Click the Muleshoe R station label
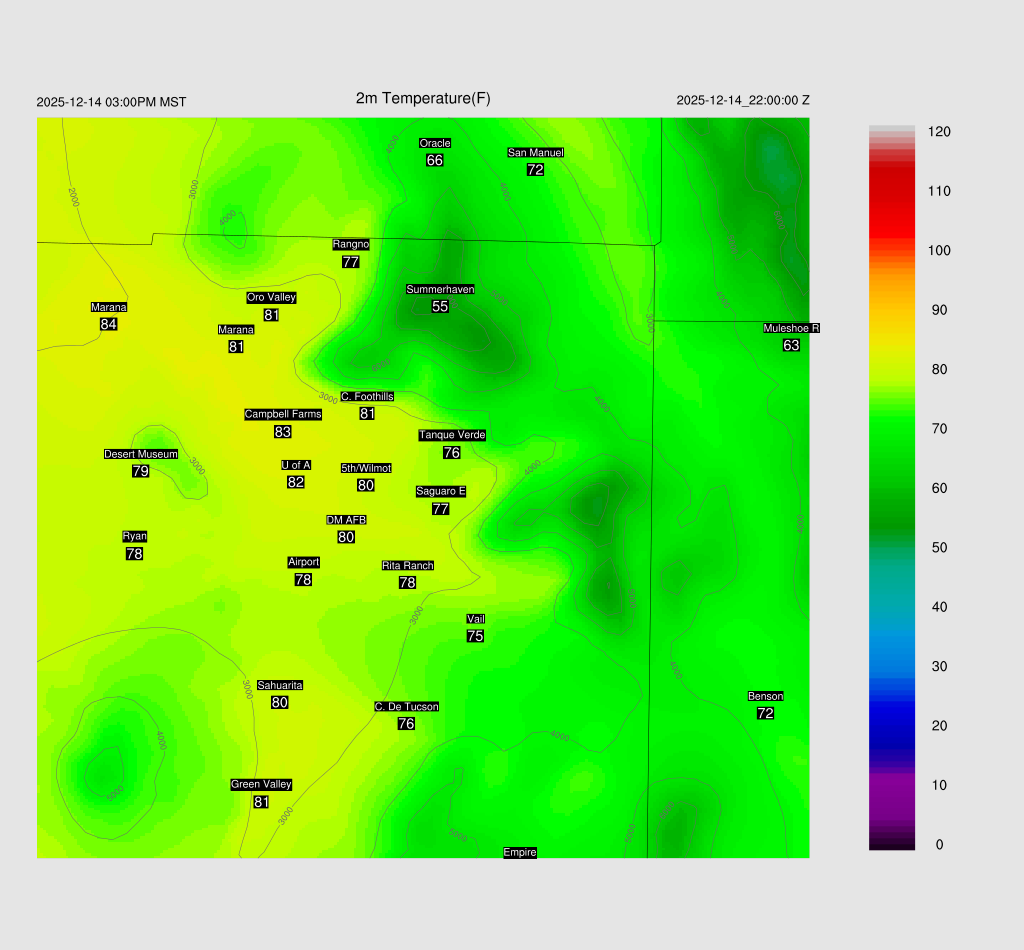Screen dimensions: 1024x950 (791, 328)
